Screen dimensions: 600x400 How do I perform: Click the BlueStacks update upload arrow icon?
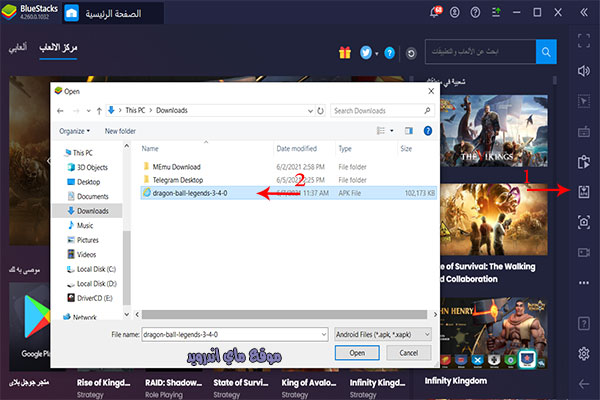[496, 12]
